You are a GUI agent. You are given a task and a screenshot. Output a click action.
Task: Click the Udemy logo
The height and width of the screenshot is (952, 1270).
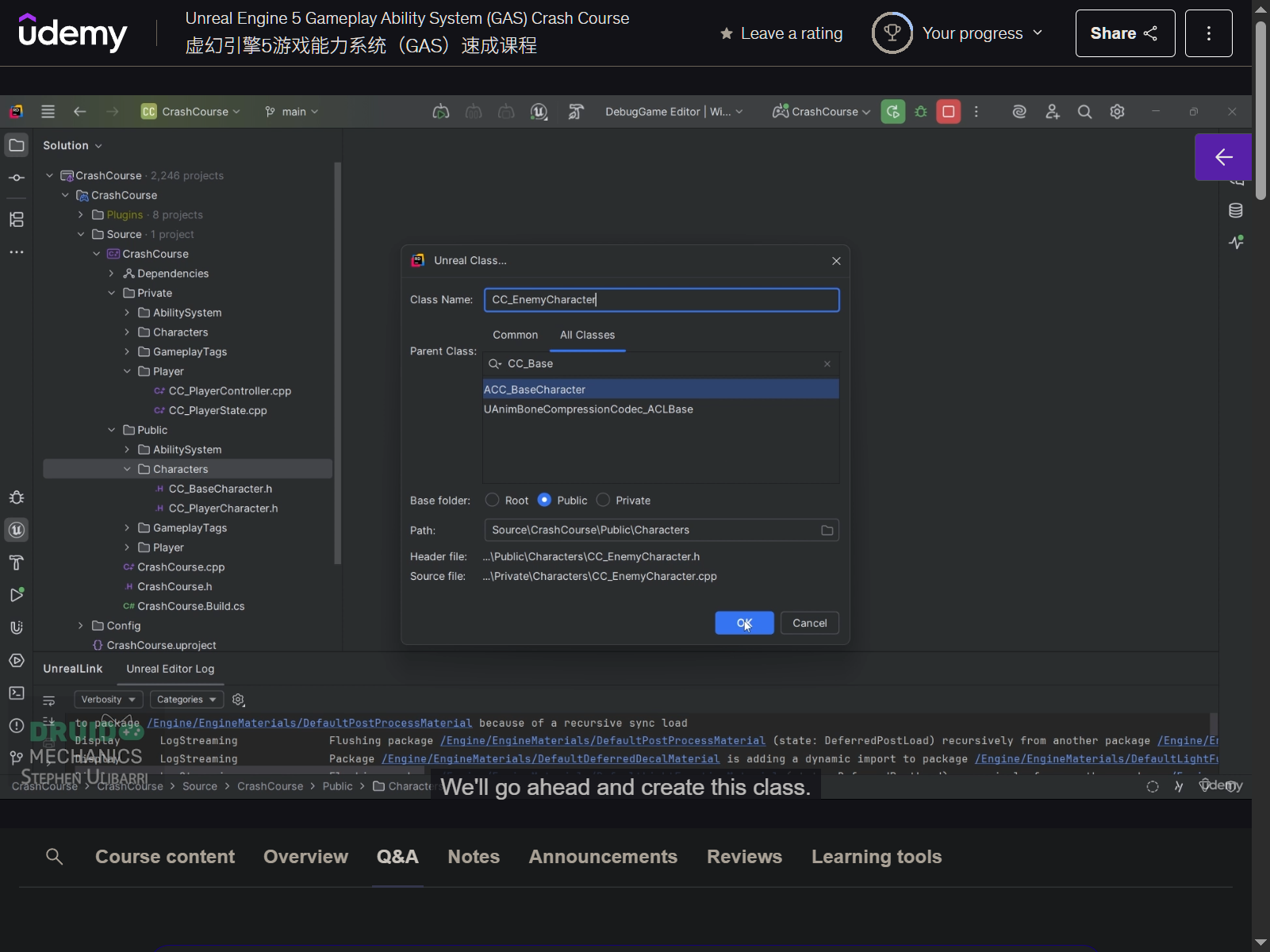72,33
